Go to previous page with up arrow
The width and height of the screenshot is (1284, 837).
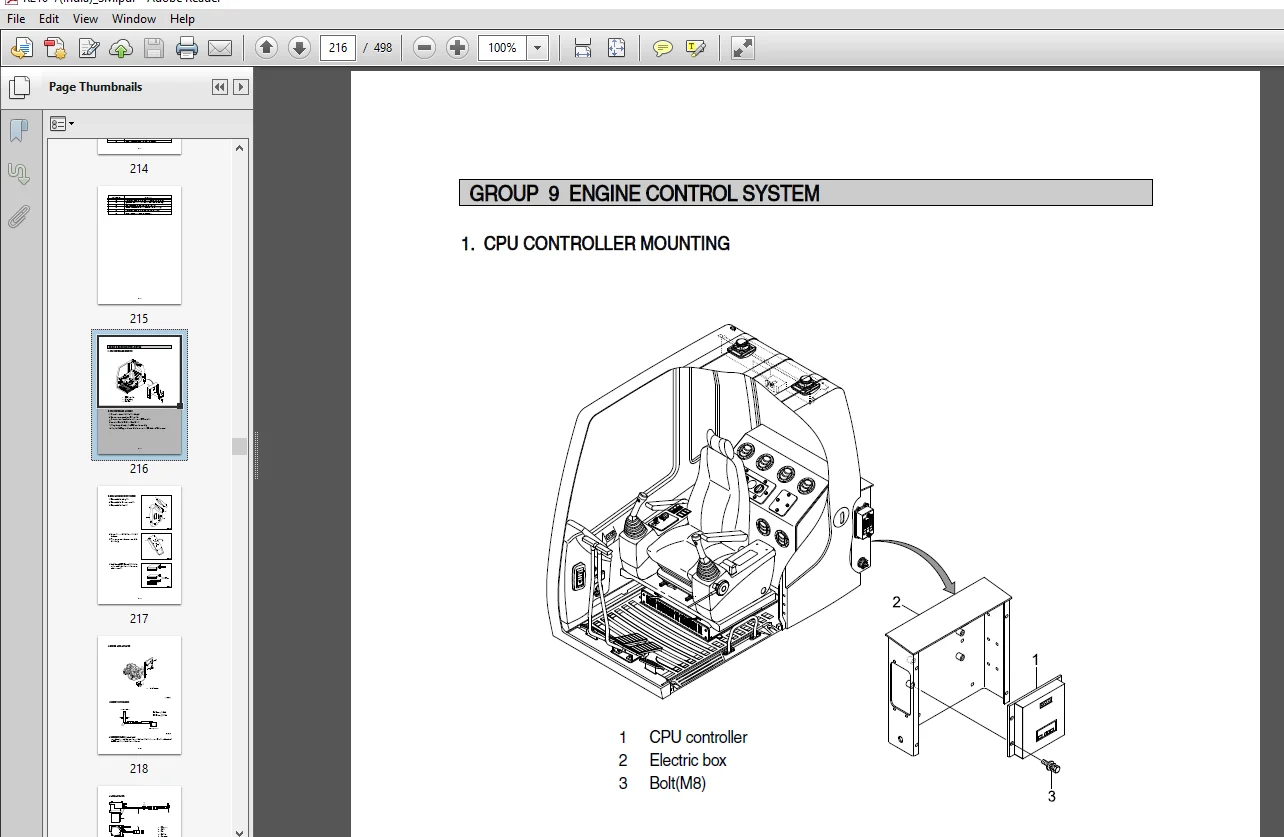266,47
